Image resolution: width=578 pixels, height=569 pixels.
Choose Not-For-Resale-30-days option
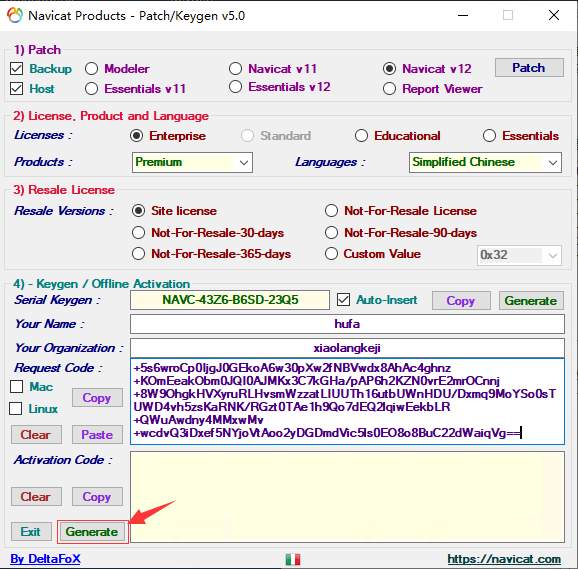138,233
